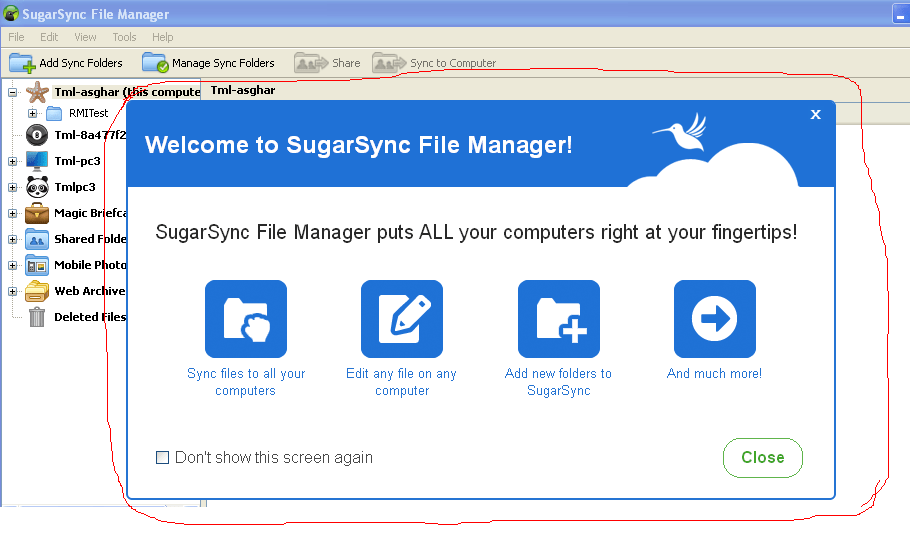Open the Help menu
Image resolution: width=910 pixels, height=538 pixels.
[x=162, y=37]
